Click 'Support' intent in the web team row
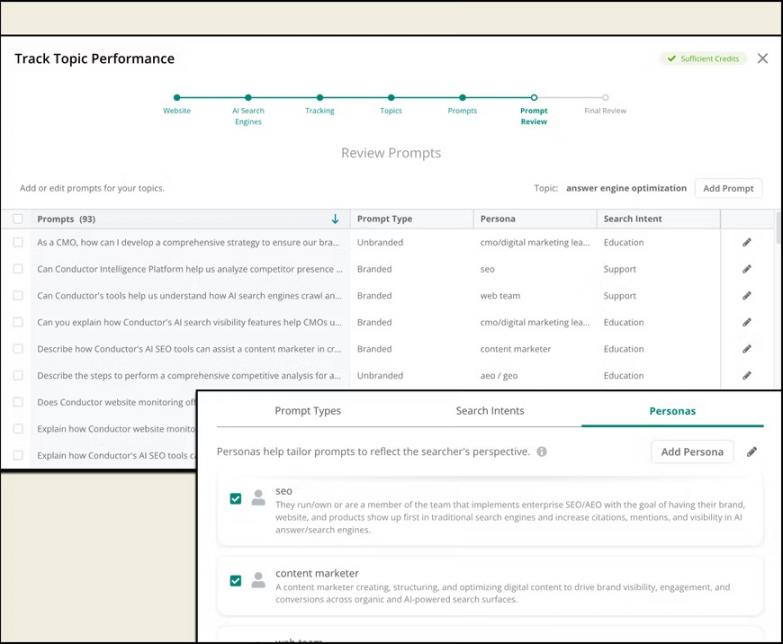 pos(620,296)
